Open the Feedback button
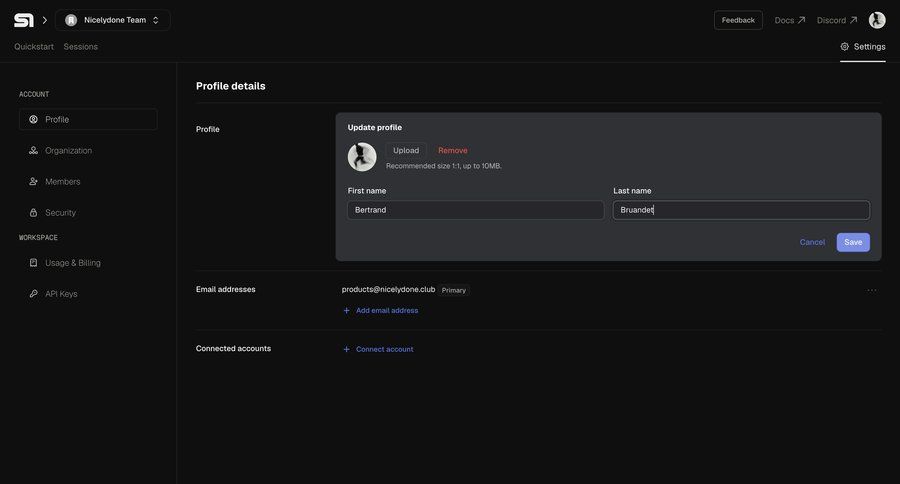900x484 pixels. (x=738, y=20)
